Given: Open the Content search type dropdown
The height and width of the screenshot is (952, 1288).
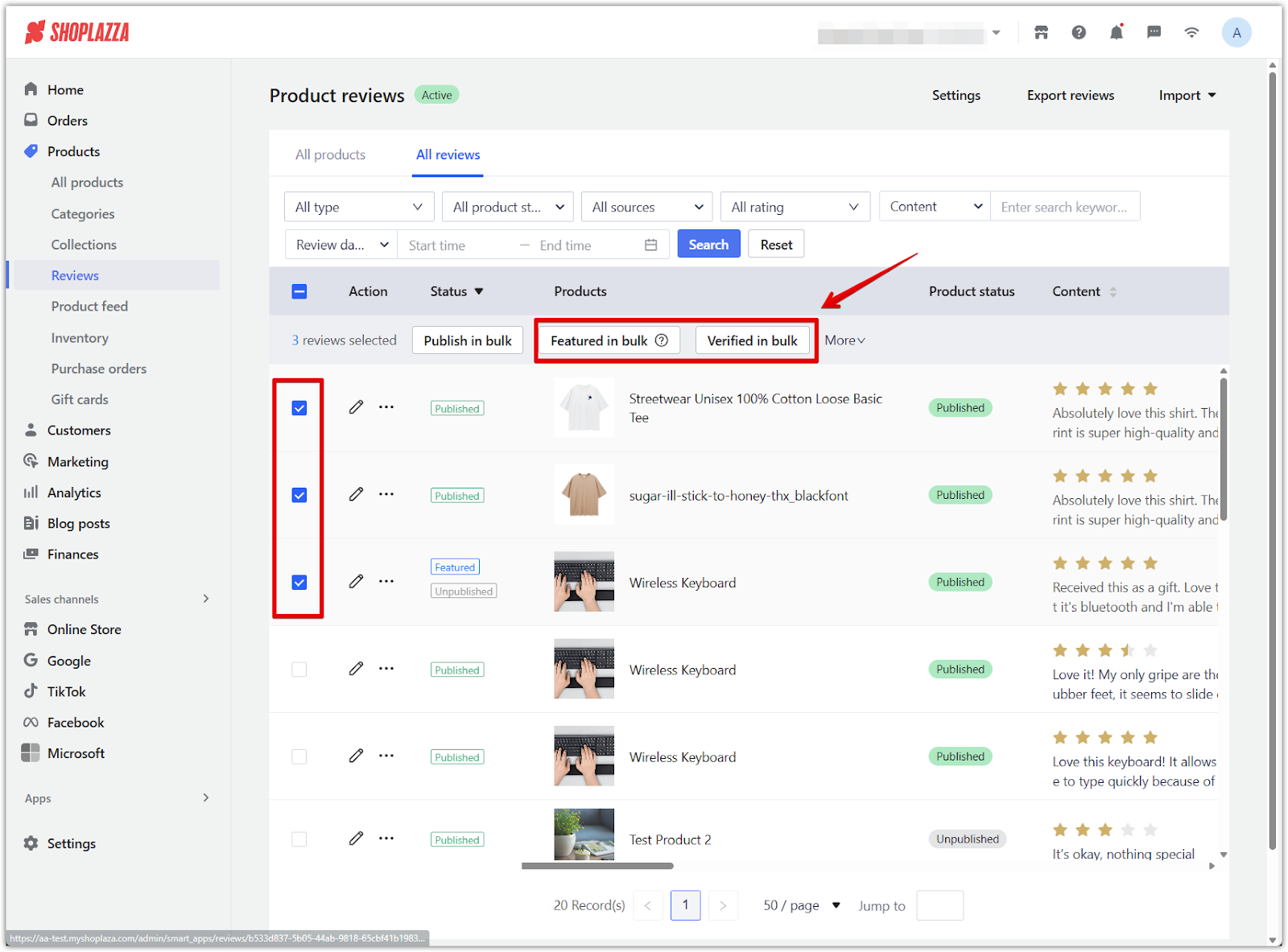Looking at the screenshot, I should pyautogui.click(x=935, y=207).
